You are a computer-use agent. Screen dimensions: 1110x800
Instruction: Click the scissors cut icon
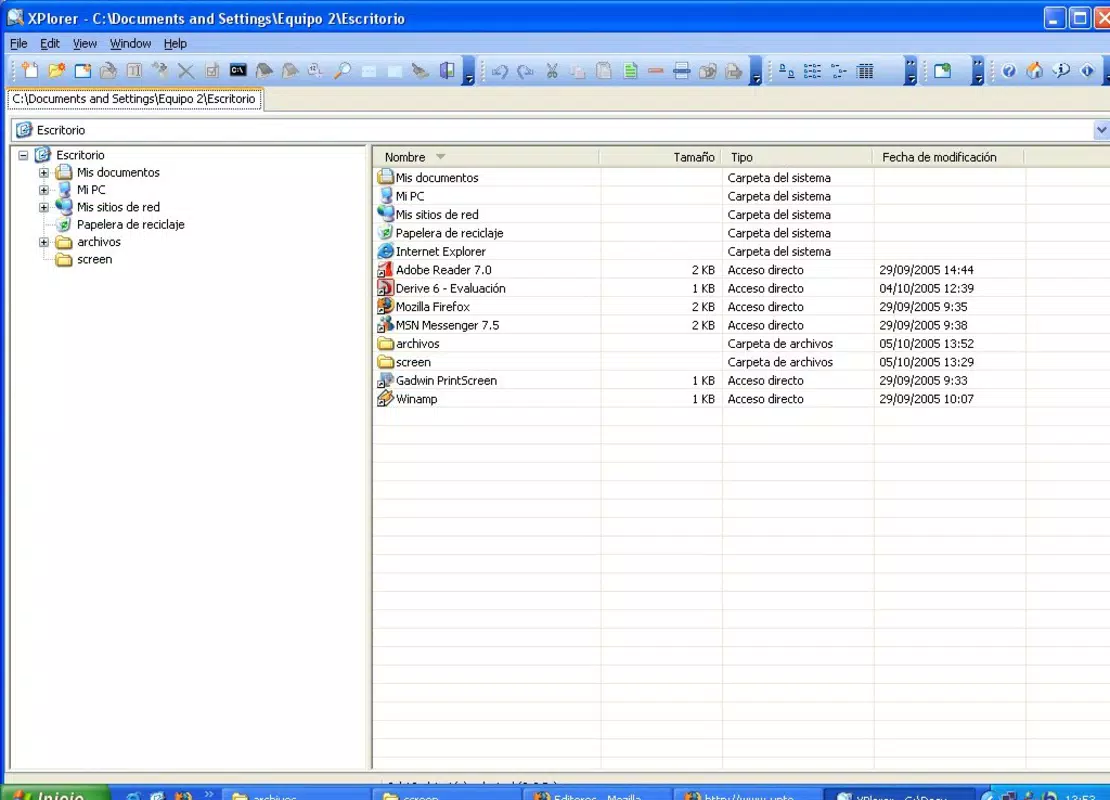(552, 71)
